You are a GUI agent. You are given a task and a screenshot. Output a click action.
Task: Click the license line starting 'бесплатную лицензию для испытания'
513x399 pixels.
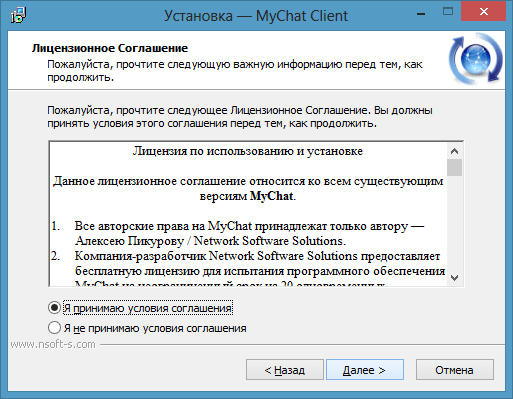click(260, 271)
